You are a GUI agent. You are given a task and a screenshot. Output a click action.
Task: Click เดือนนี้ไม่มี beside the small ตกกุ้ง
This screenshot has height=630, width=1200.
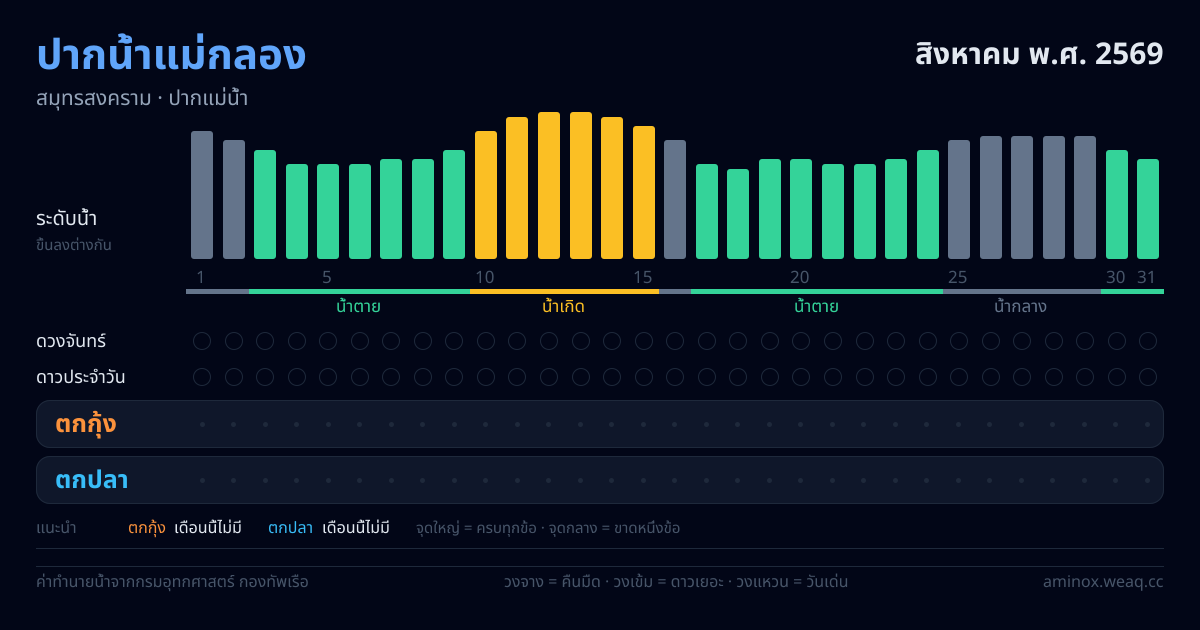208,528
